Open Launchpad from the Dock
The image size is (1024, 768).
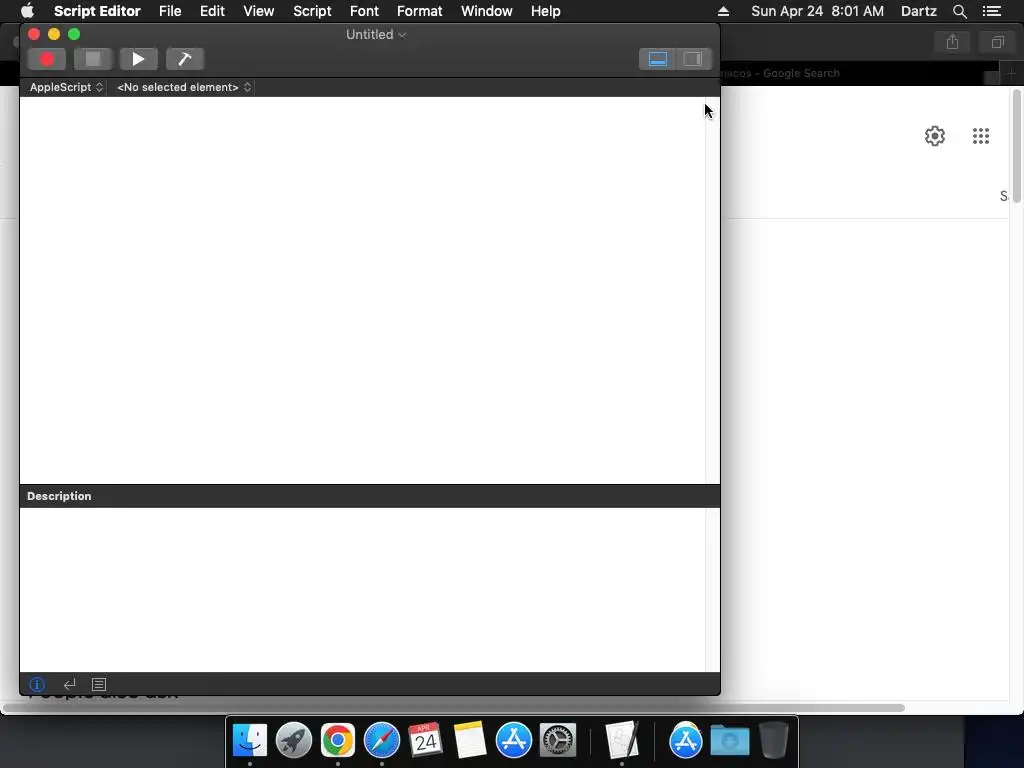294,740
